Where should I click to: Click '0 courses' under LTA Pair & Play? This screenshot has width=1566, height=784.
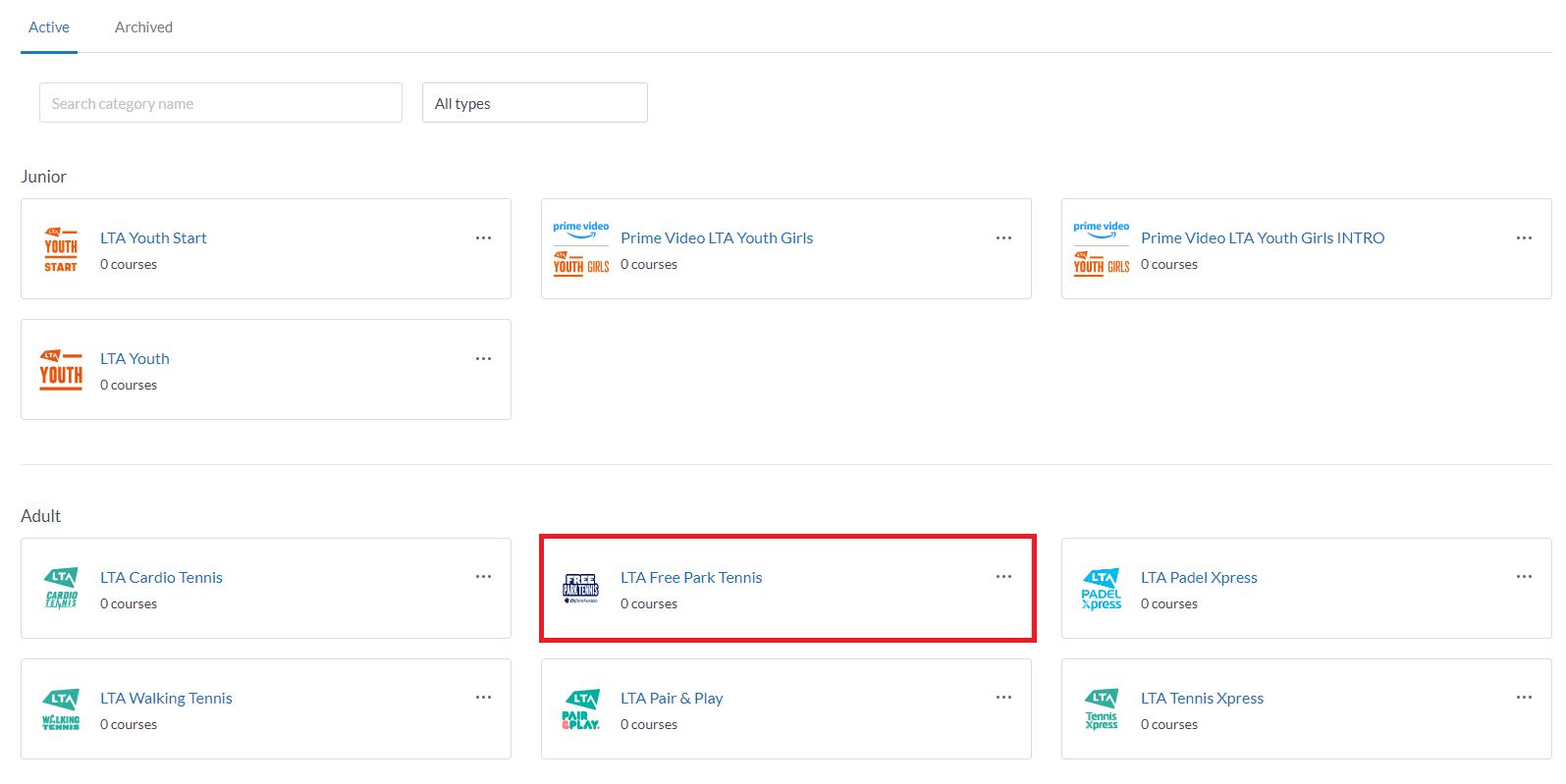tap(649, 724)
